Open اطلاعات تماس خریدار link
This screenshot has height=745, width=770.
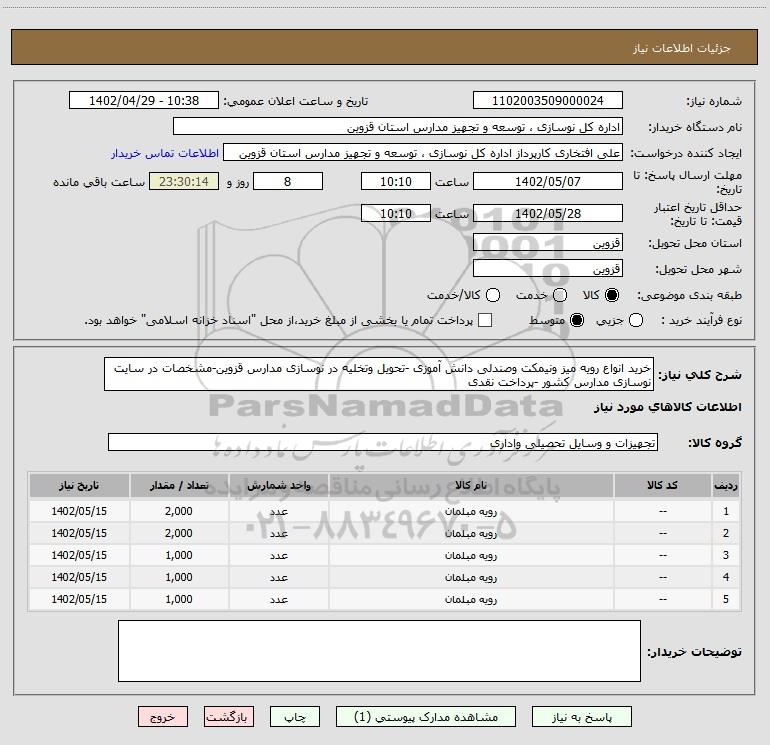pos(165,153)
